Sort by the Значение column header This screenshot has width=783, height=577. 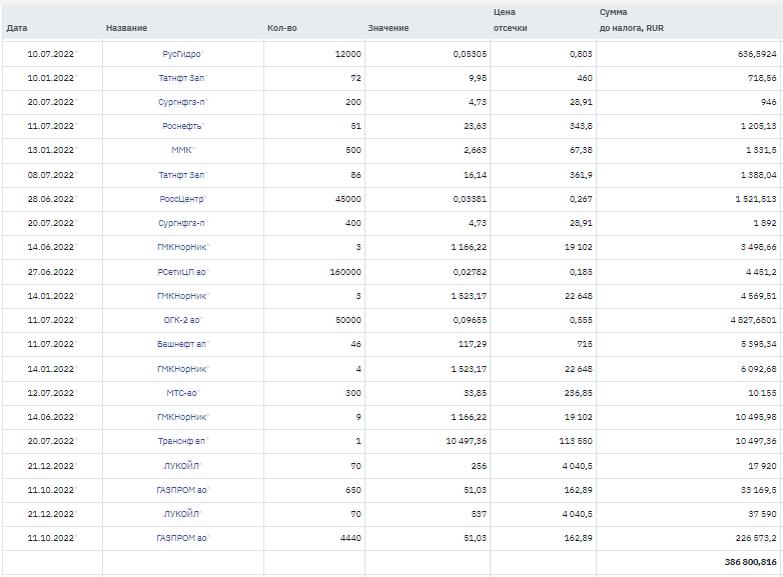[x=389, y=28]
